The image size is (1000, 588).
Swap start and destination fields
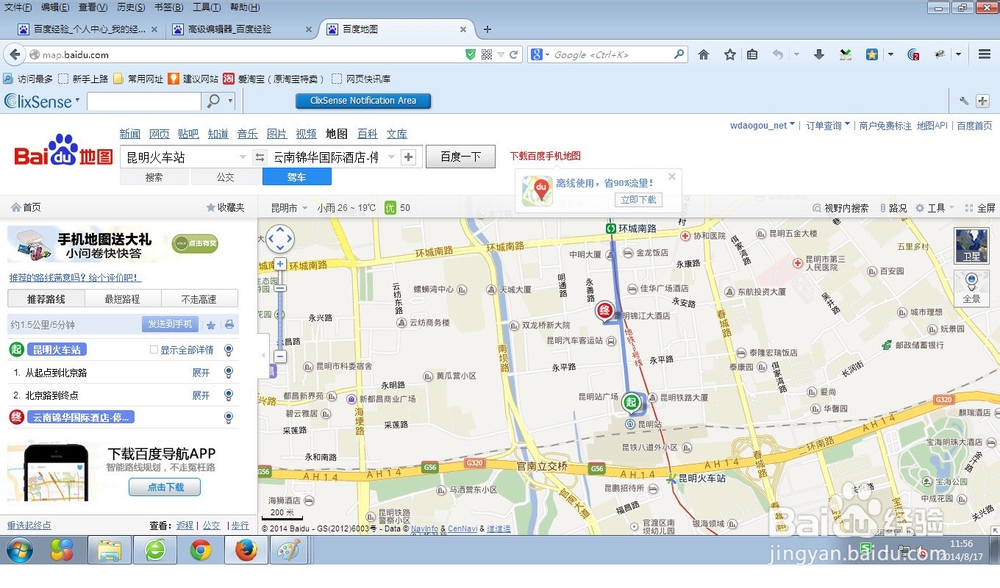260,157
